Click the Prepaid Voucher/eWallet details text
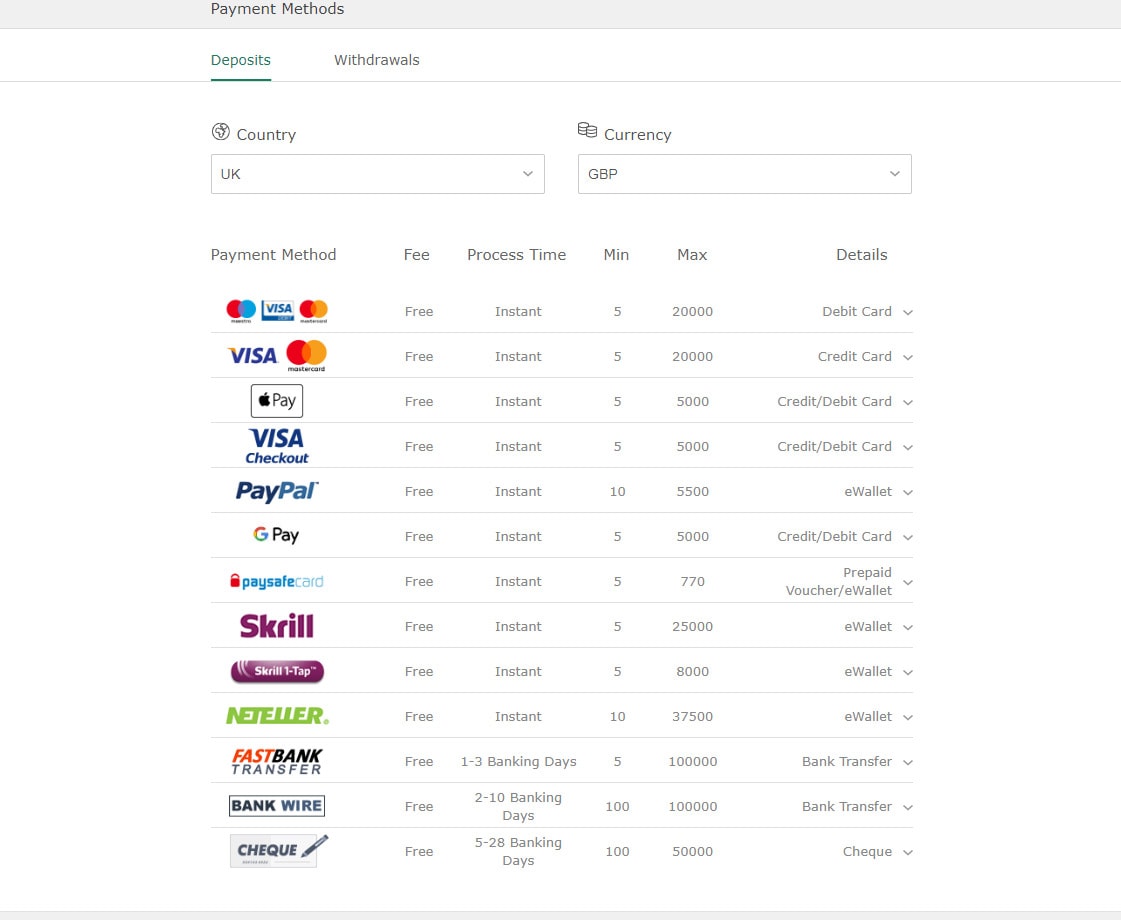This screenshot has width=1121, height=920. [x=838, y=581]
